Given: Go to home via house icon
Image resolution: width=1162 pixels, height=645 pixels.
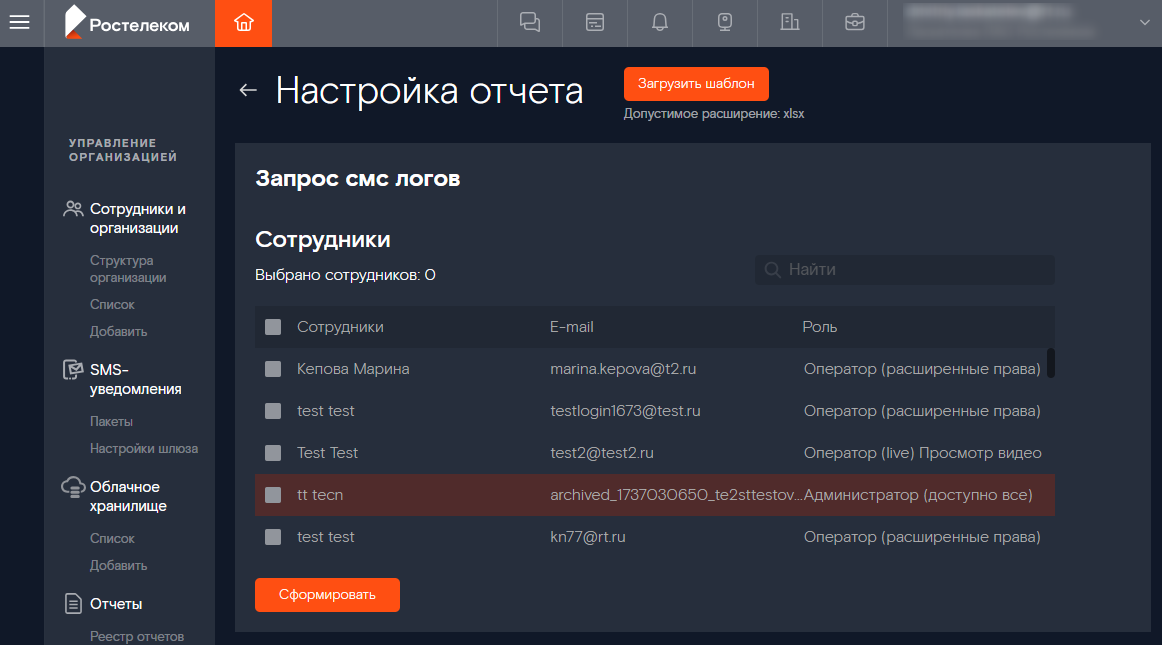Looking at the screenshot, I should [x=243, y=23].
